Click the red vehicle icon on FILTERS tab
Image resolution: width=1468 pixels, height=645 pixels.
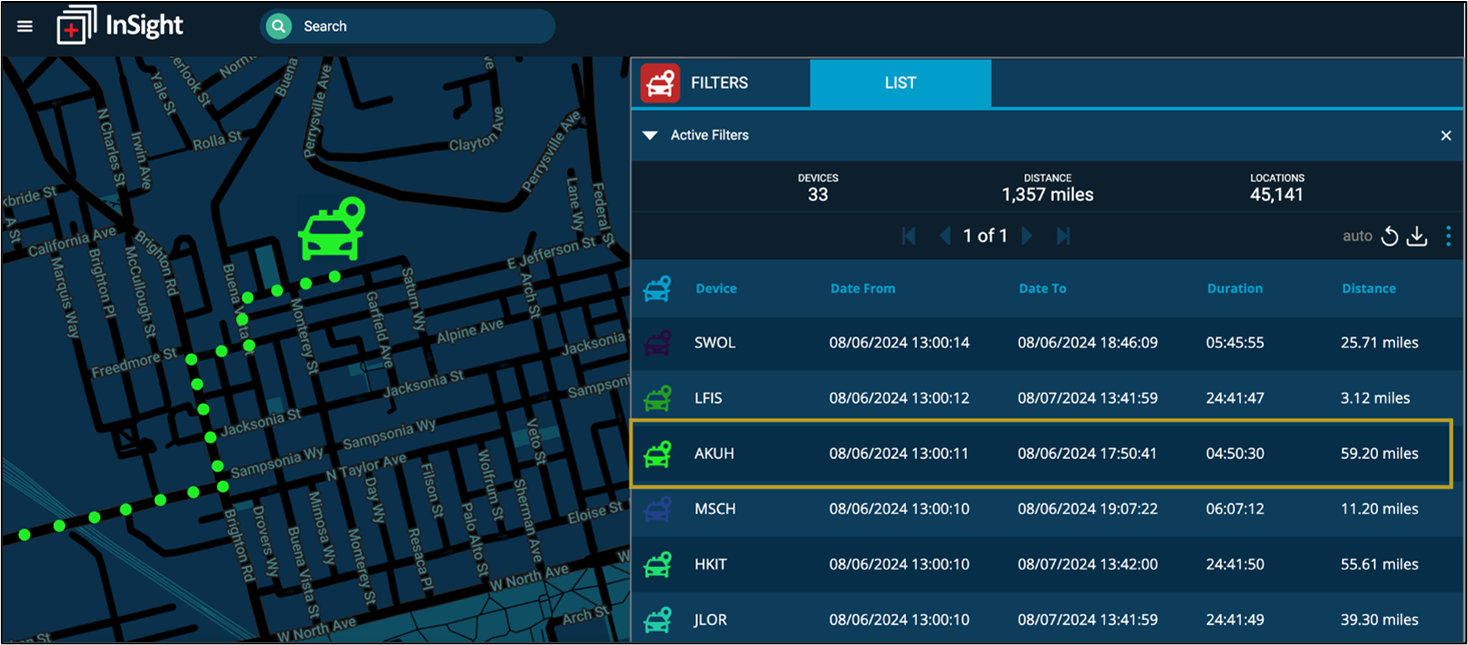coord(659,82)
